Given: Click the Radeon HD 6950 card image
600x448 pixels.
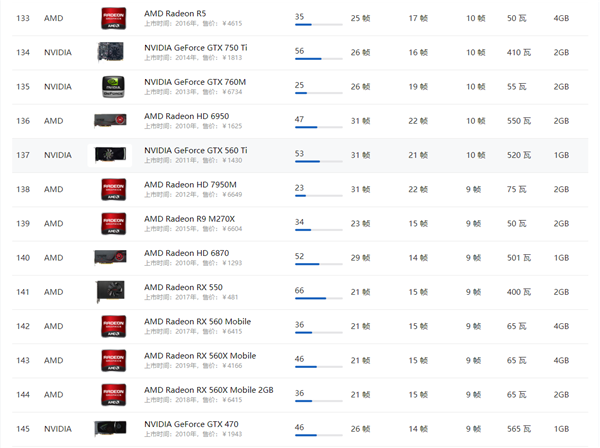Looking at the screenshot, I should (110, 121).
